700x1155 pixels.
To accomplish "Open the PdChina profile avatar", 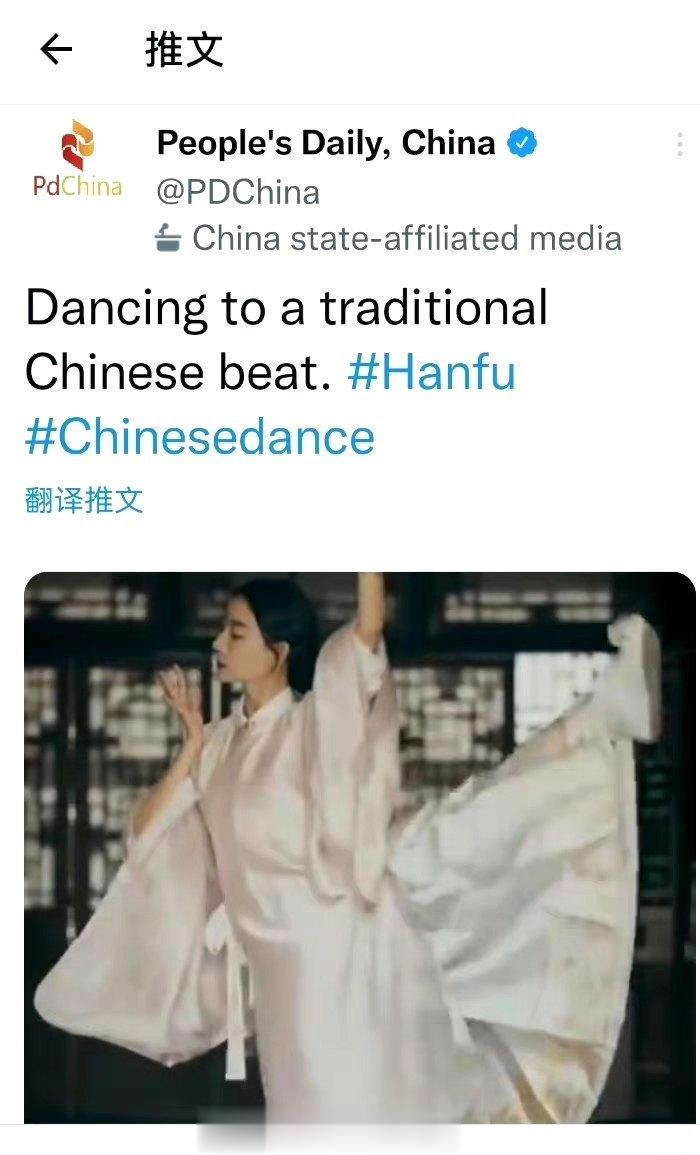I will pyautogui.click(x=77, y=158).
